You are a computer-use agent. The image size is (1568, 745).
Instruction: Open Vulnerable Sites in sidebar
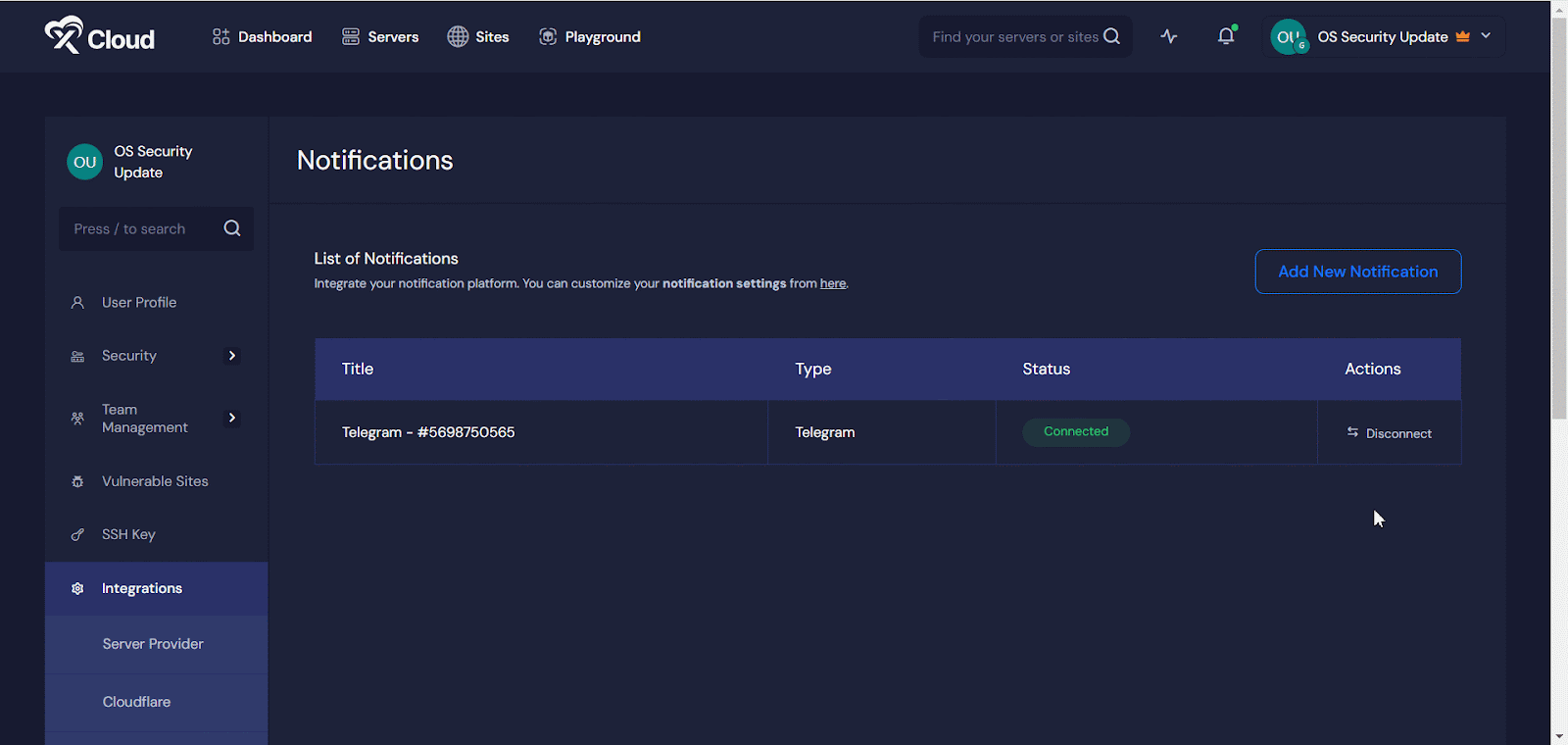(x=156, y=481)
